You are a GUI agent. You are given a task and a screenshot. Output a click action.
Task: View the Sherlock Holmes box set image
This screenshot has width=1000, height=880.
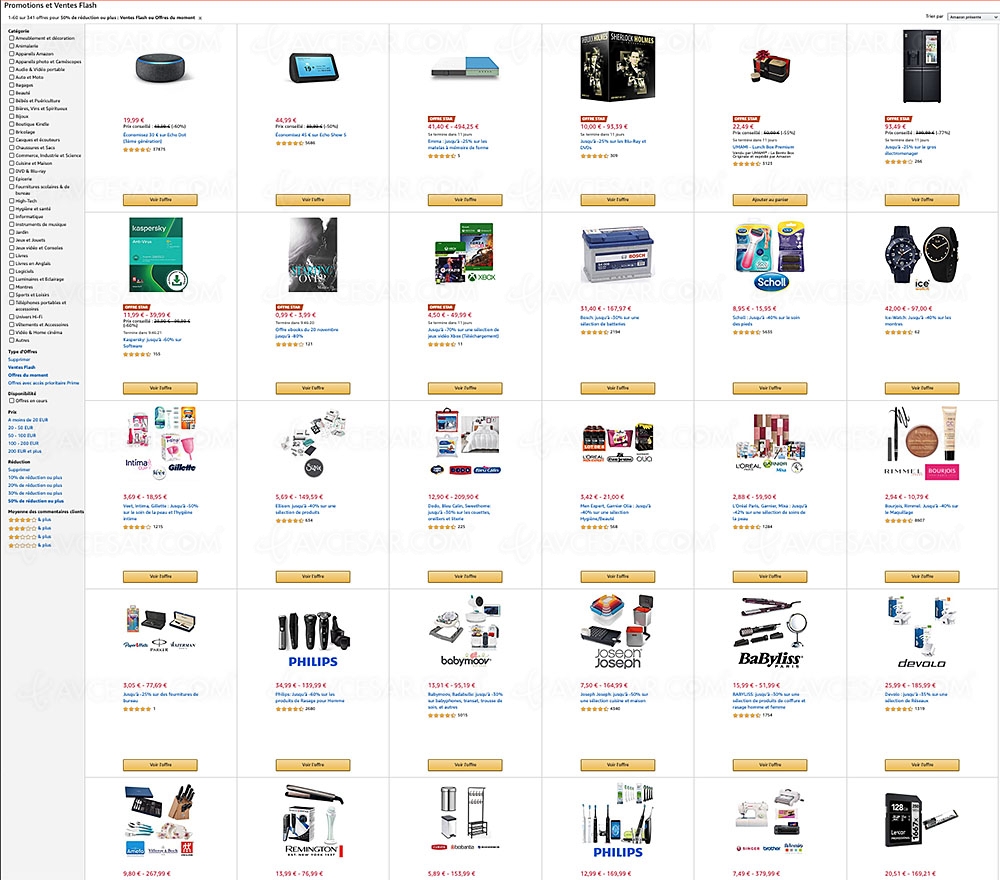[617, 66]
